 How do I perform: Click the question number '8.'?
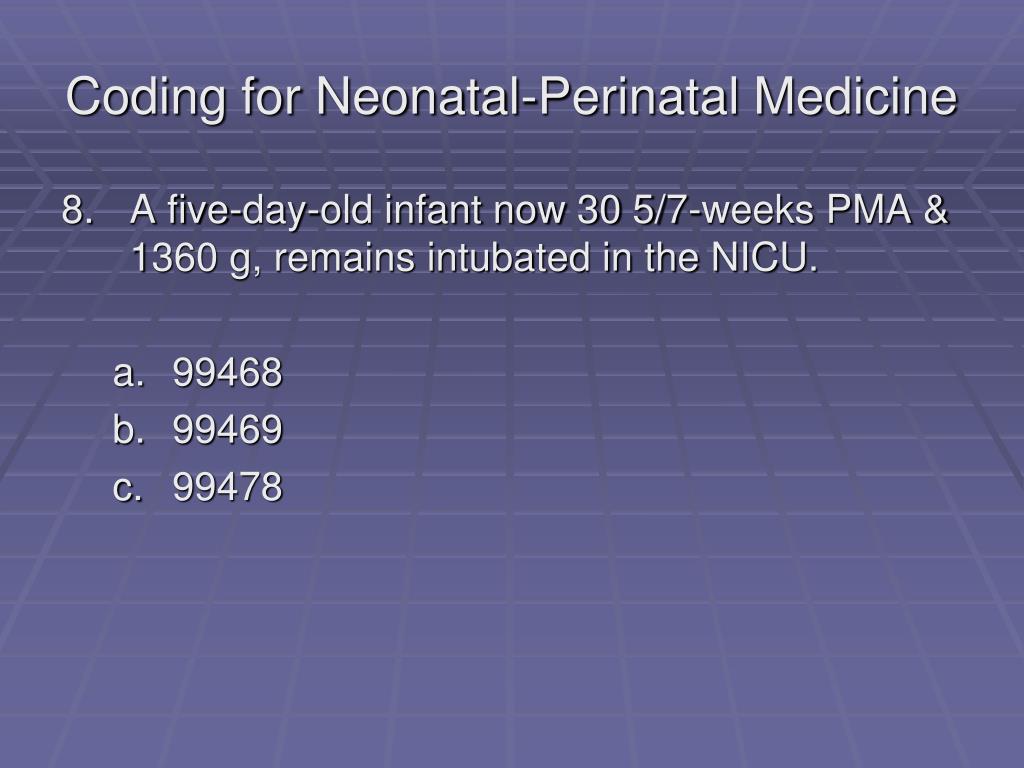click(x=77, y=210)
